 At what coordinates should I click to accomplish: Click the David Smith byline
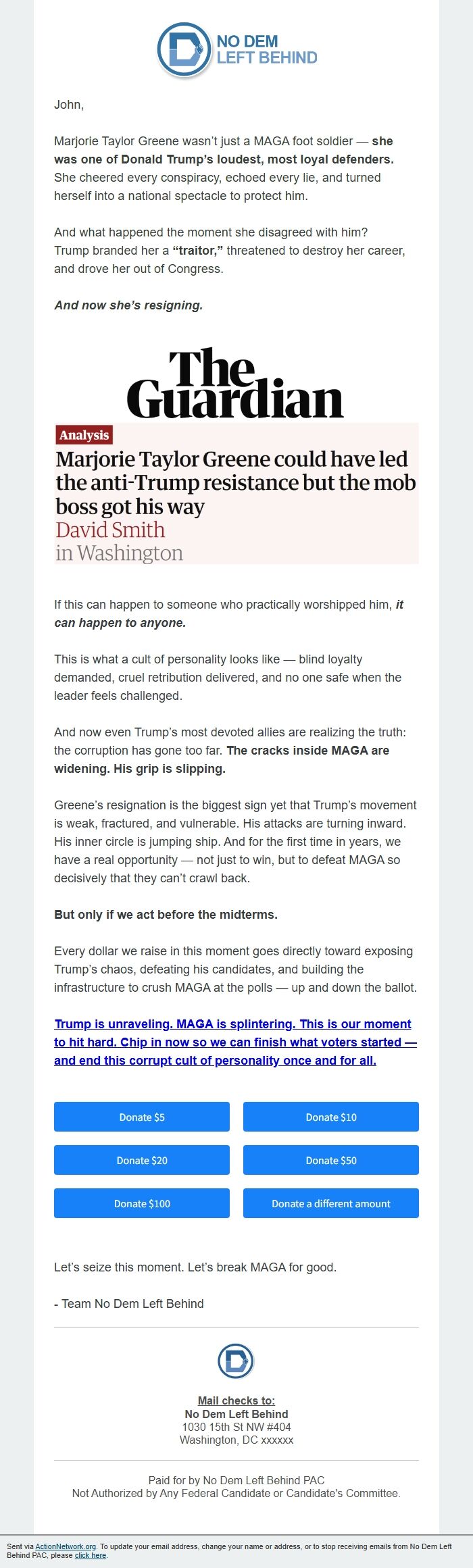pos(111,530)
